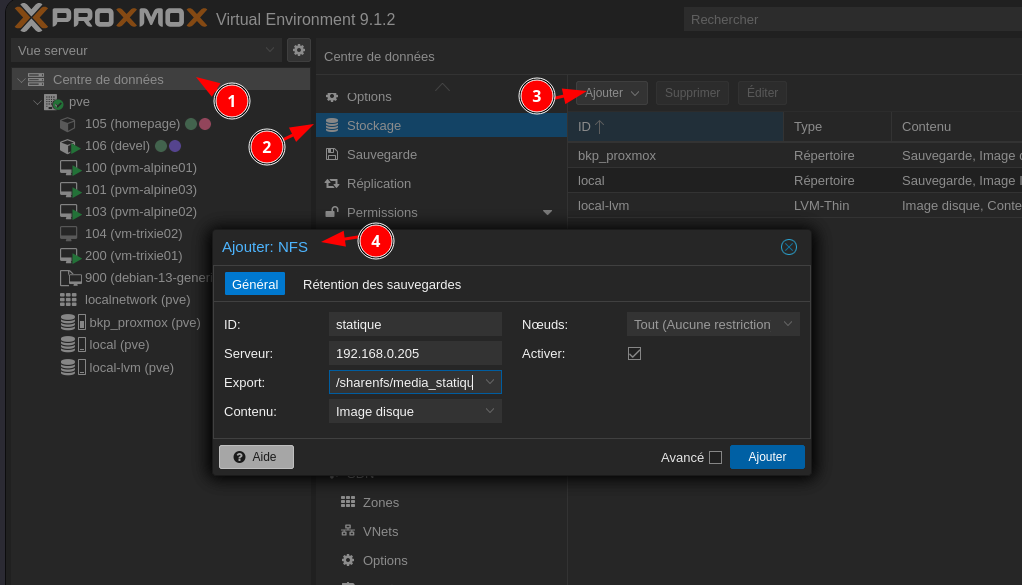1022x585 pixels.
Task: Click the 100 (pvm-alpine01) VM icon
Action: tap(69, 168)
